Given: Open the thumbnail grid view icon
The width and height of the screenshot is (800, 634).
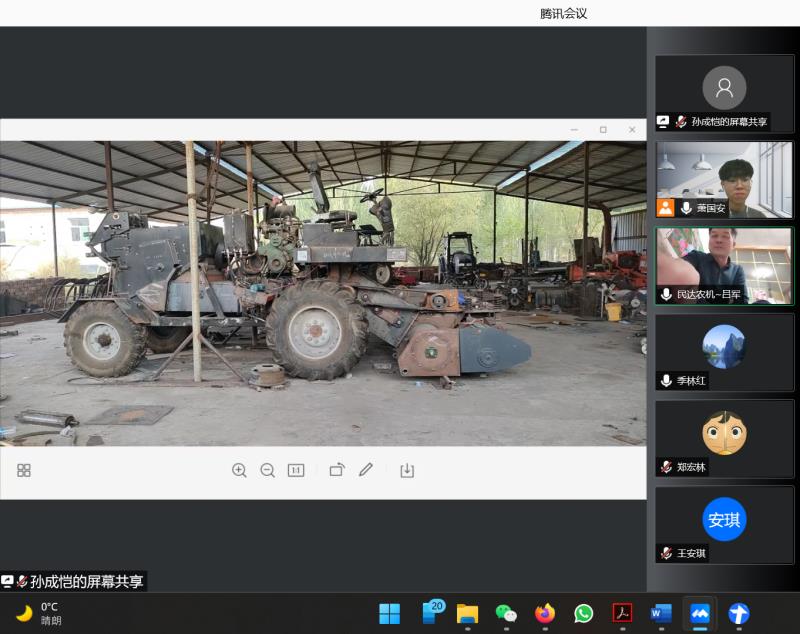Looking at the screenshot, I should click(24, 470).
